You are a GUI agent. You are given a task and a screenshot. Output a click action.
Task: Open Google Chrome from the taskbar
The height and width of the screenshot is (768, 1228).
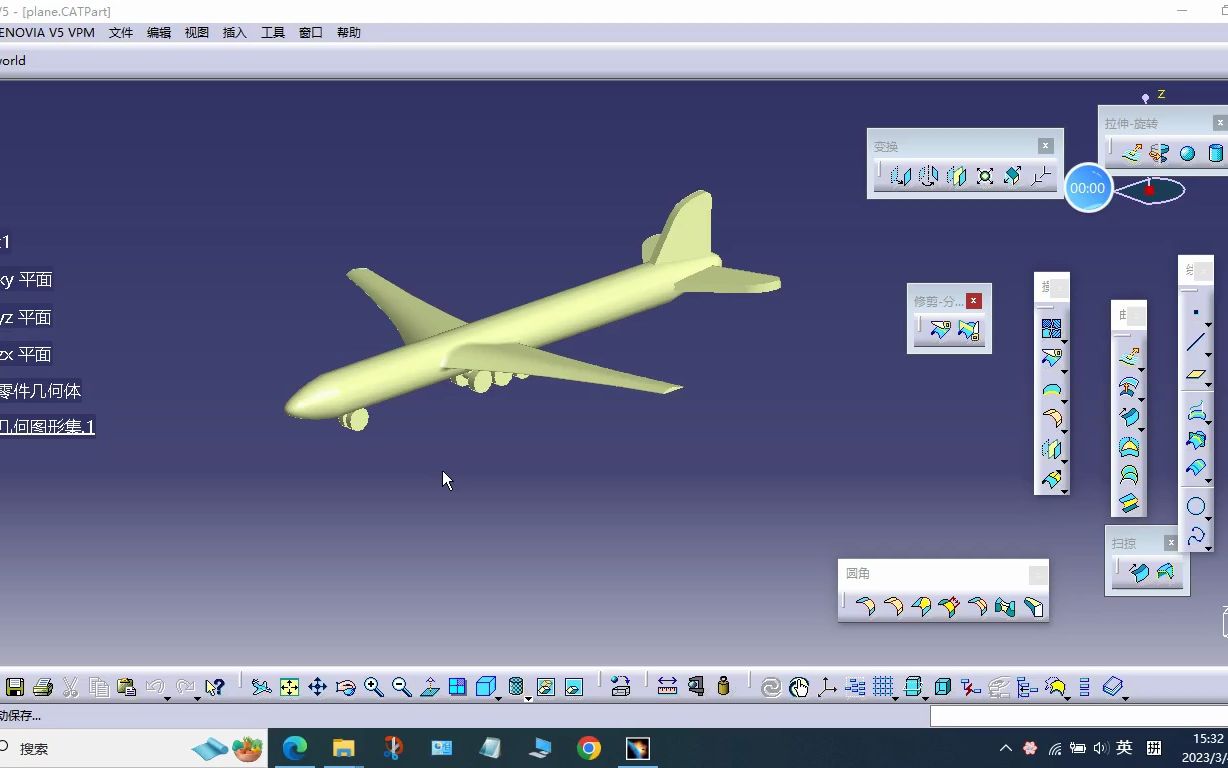point(589,748)
